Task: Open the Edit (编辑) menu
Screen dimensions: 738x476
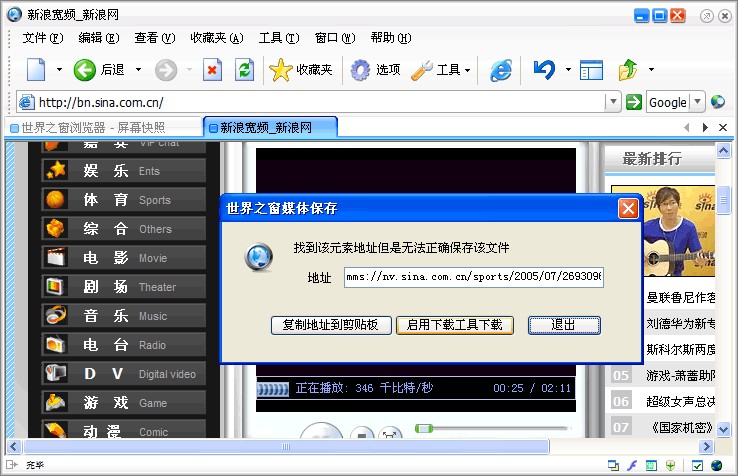Action: 99,38
